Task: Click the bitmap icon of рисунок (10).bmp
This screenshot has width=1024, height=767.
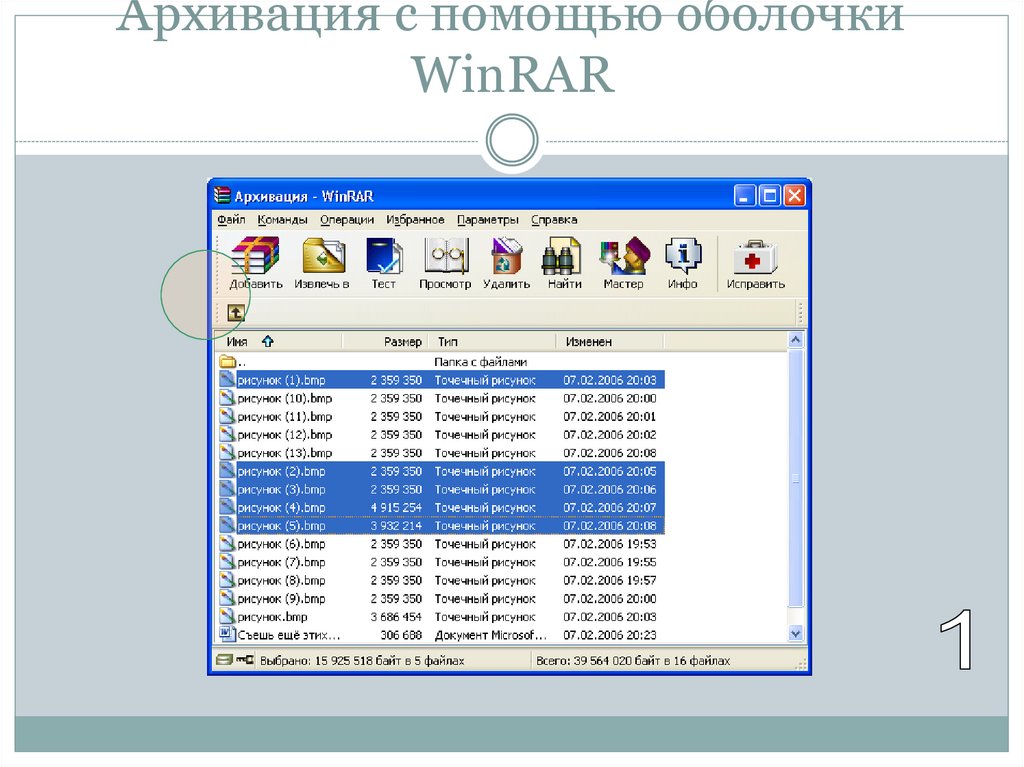Action: pyautogui.click(x=227, y=398)
